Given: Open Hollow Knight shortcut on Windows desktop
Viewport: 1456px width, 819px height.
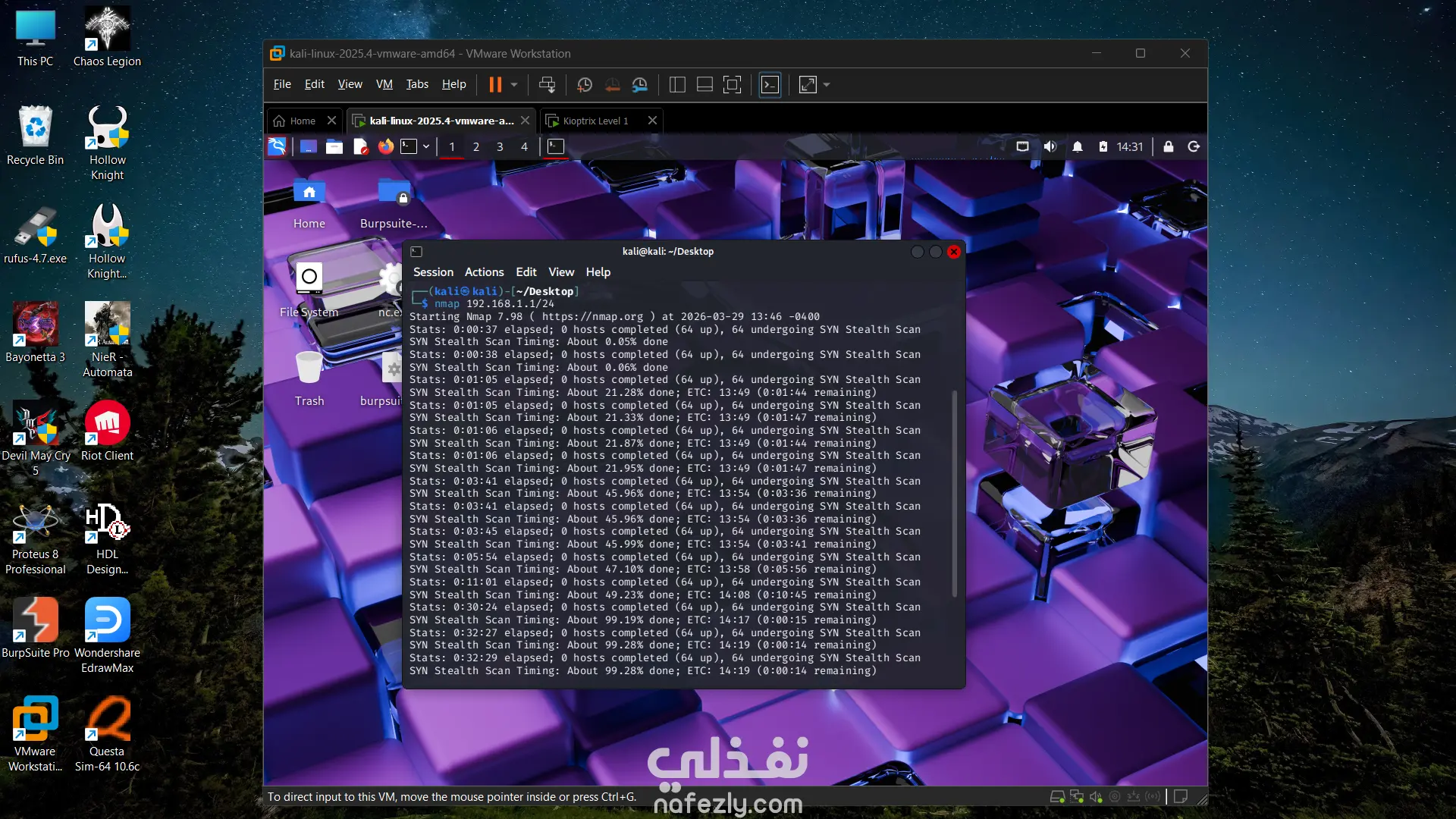Looking at the screenshot, I should pos(108,143).
